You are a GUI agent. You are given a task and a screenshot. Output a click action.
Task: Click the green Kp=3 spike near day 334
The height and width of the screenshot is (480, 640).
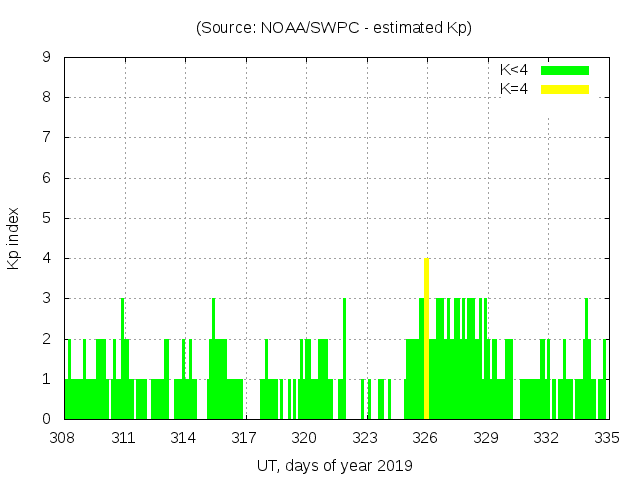tap(586, 340)
